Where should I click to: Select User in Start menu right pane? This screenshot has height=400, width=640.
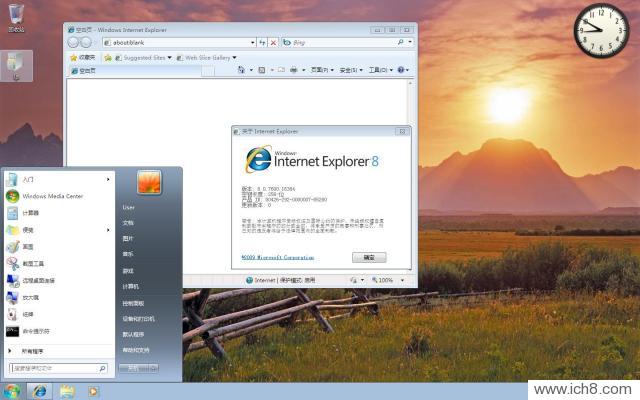click(128, 207)
